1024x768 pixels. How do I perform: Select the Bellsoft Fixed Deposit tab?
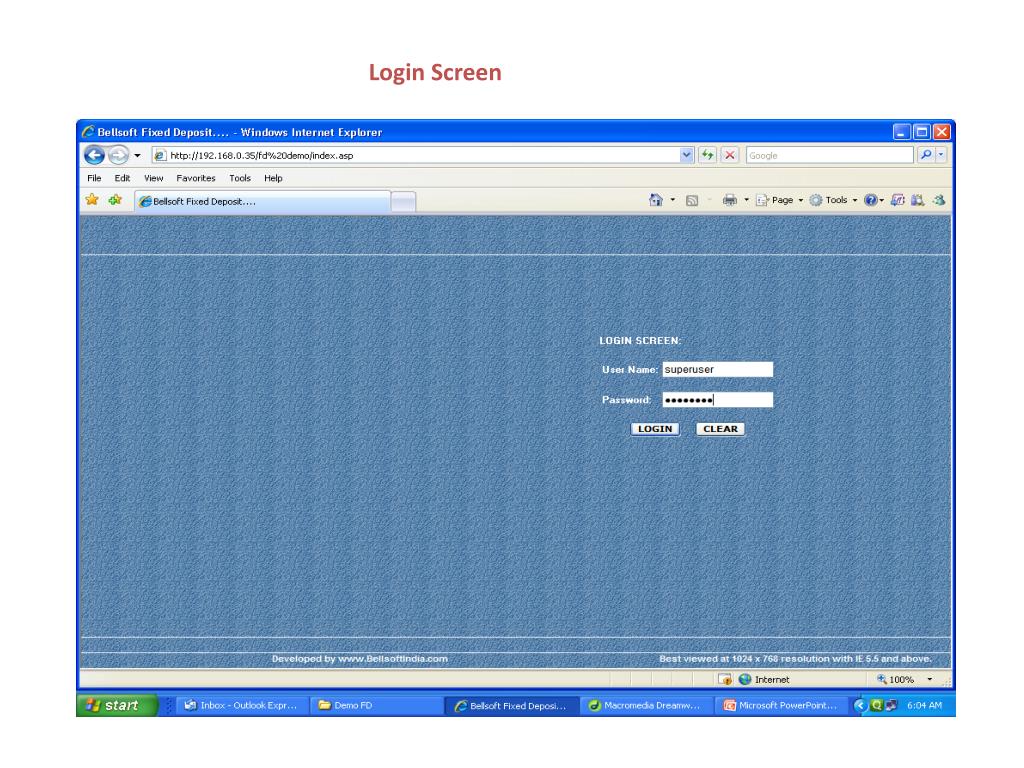pos(263,201)
